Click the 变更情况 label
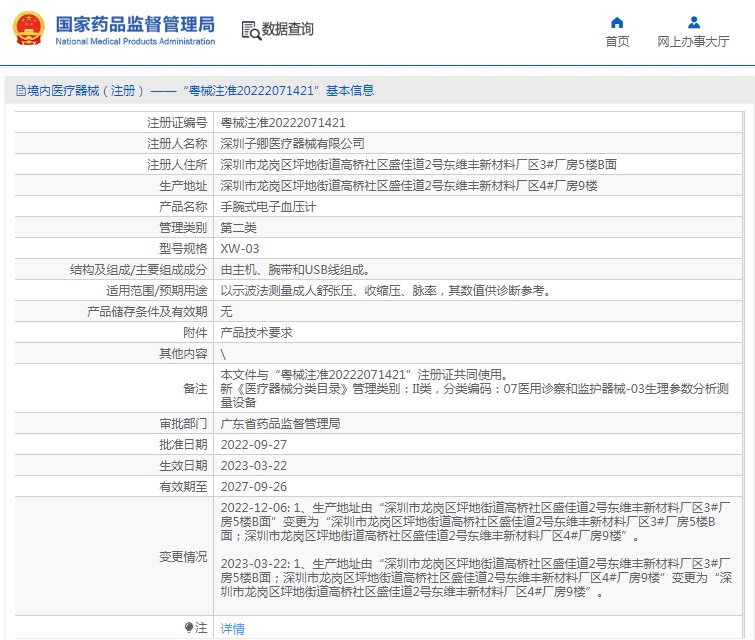Screen dimensions: 755x640 183,557
